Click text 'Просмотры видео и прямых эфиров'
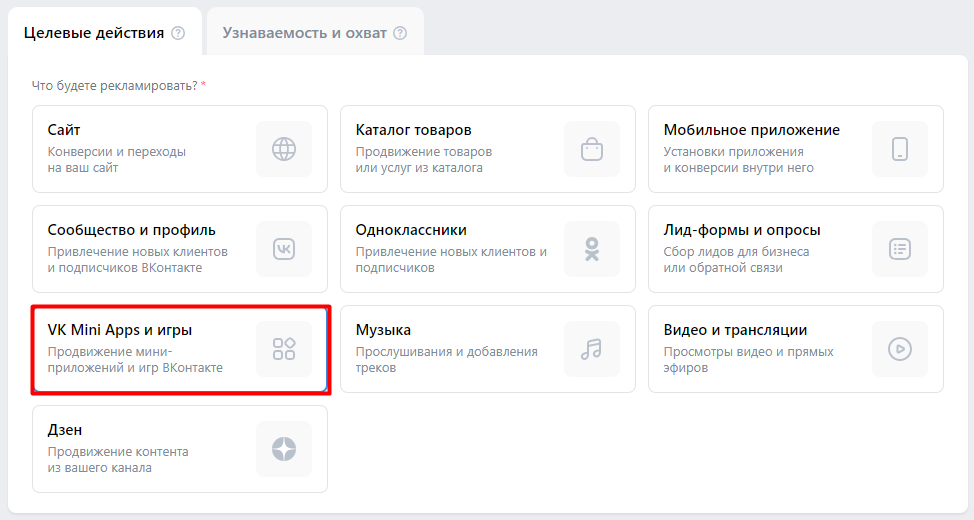The width and height of the screenshot is (974, 520). point(749,360)
